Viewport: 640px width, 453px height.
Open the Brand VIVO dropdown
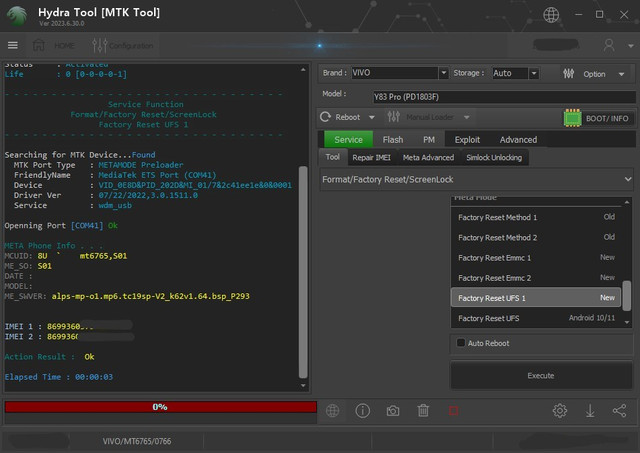[x=443, y=73]
